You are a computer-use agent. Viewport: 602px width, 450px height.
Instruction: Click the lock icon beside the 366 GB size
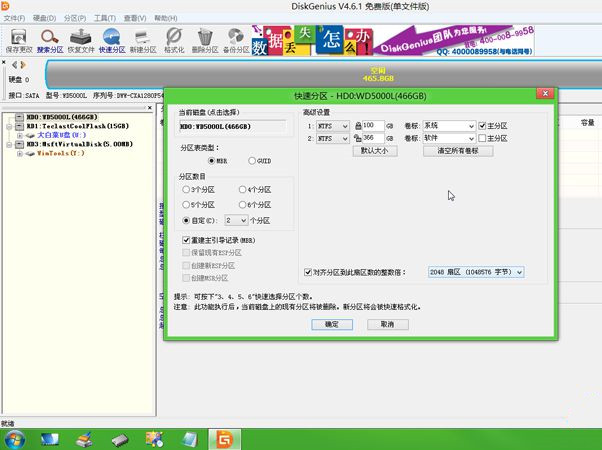(358, 138)
